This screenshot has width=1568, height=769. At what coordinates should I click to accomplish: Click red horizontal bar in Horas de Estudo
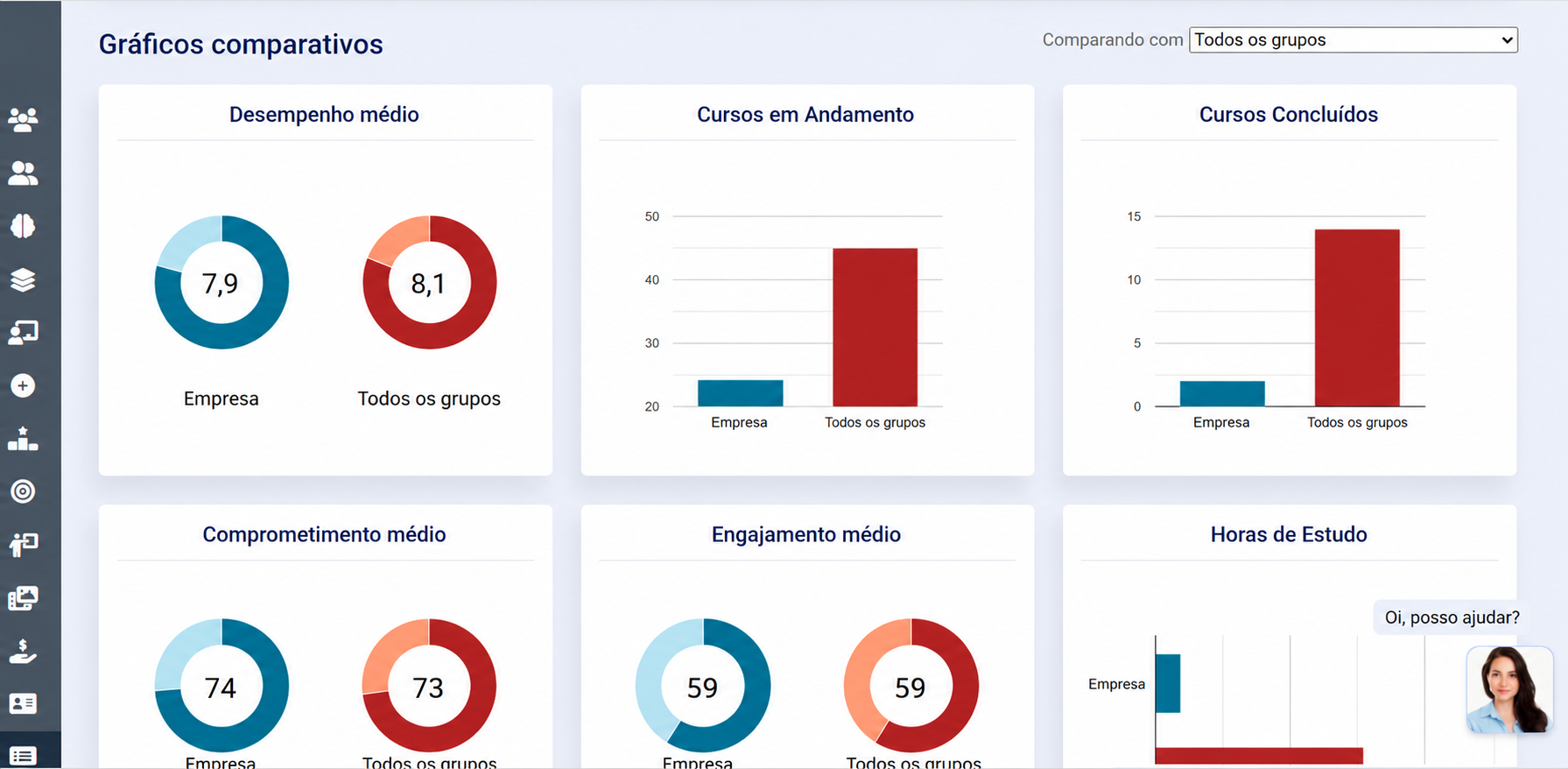click(x=1259, y=756)
